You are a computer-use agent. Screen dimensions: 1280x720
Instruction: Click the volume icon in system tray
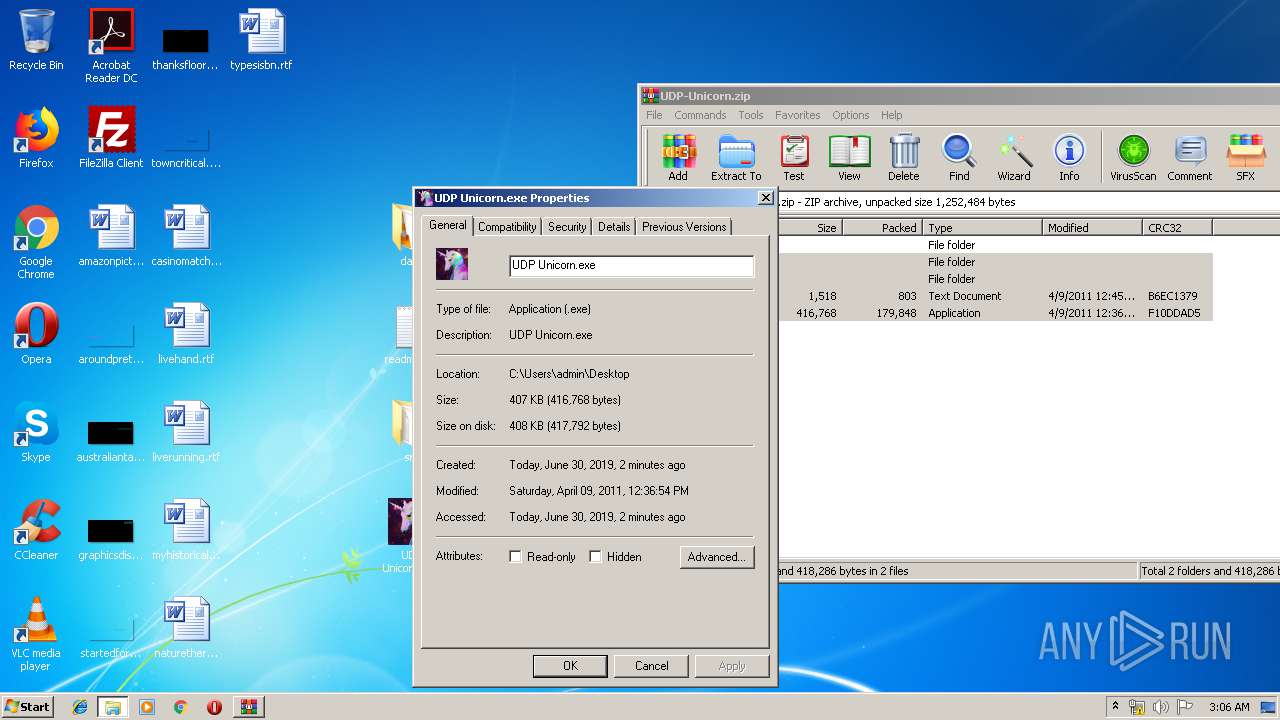[1160, 707]
